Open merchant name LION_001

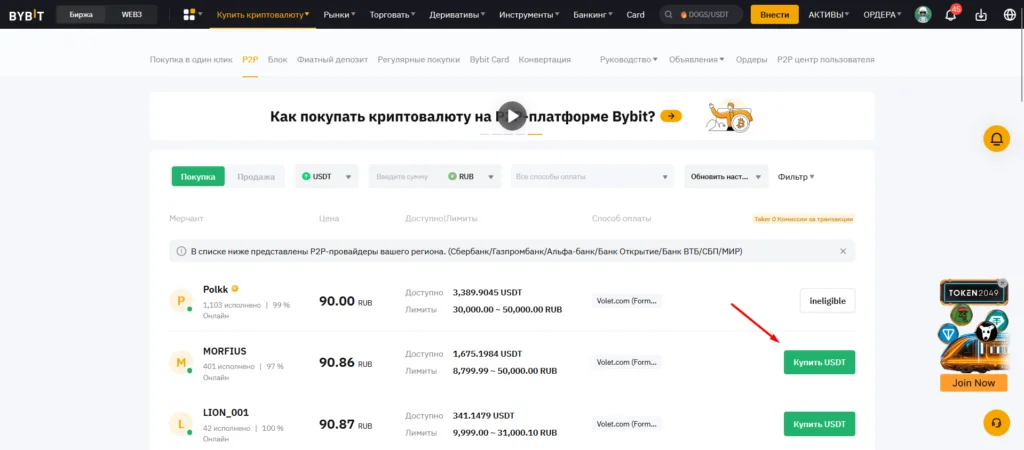click(226, 413)
